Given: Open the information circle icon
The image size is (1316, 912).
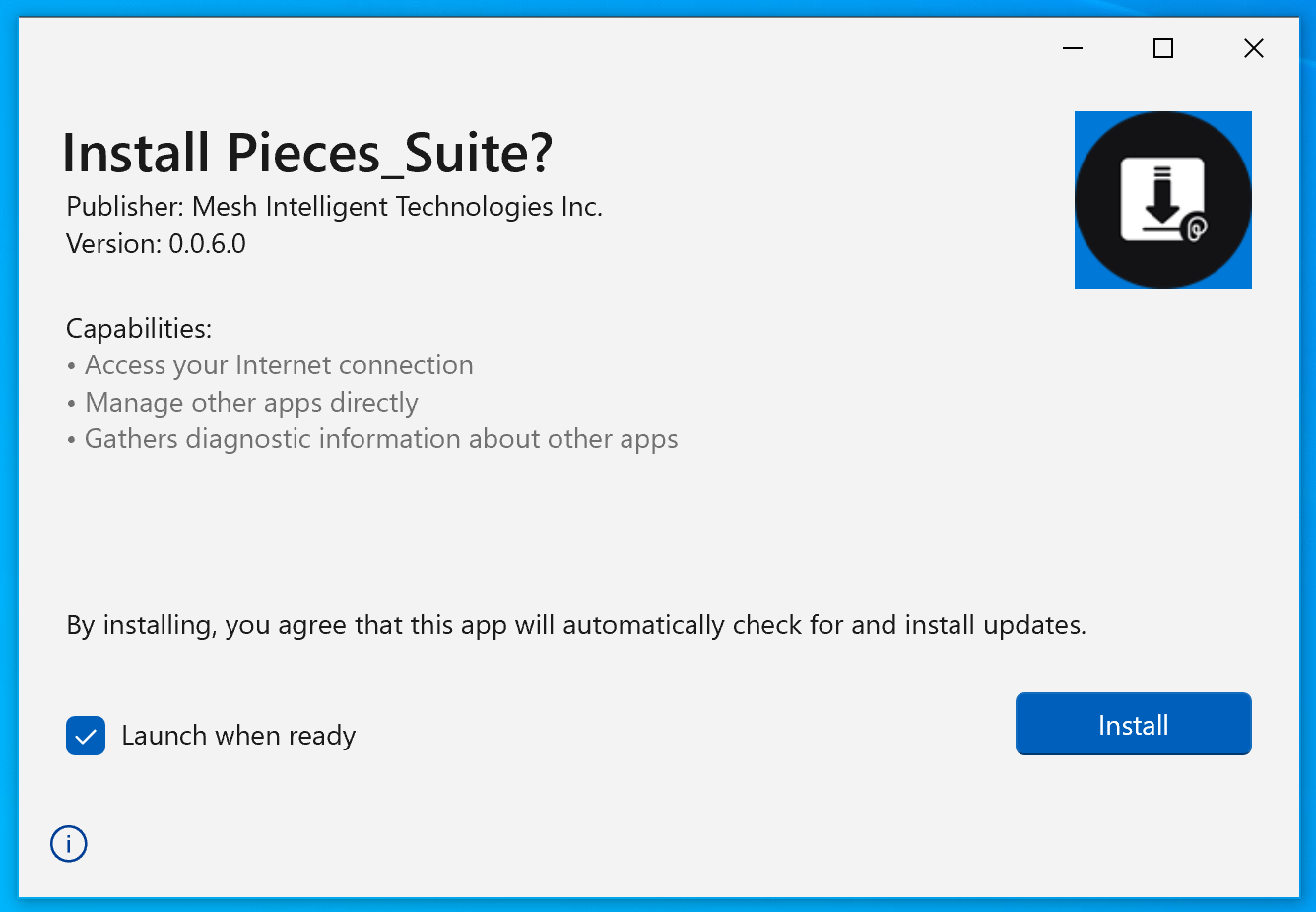Looking at the screenshot, I should pos(68,844).
